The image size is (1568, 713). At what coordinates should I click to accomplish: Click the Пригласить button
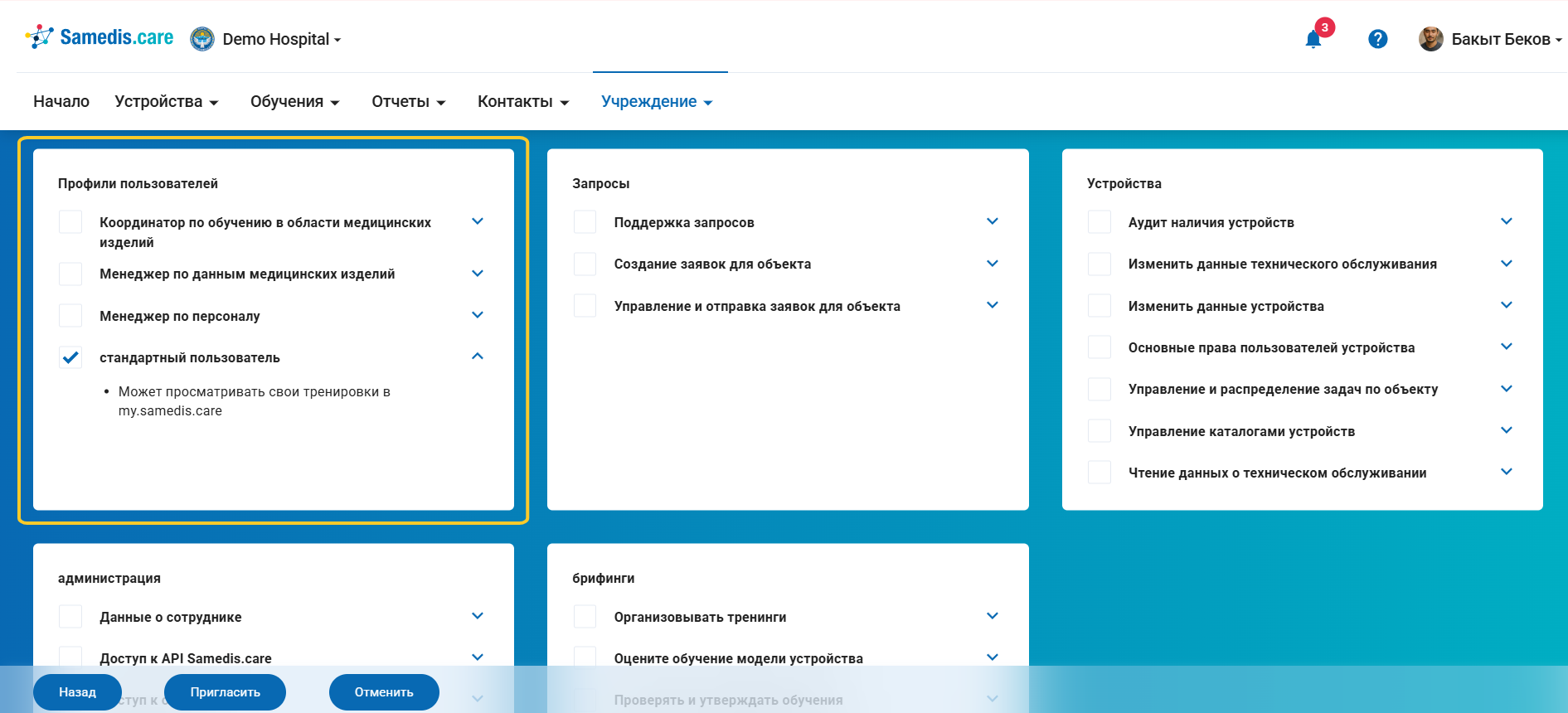(225, 692)
